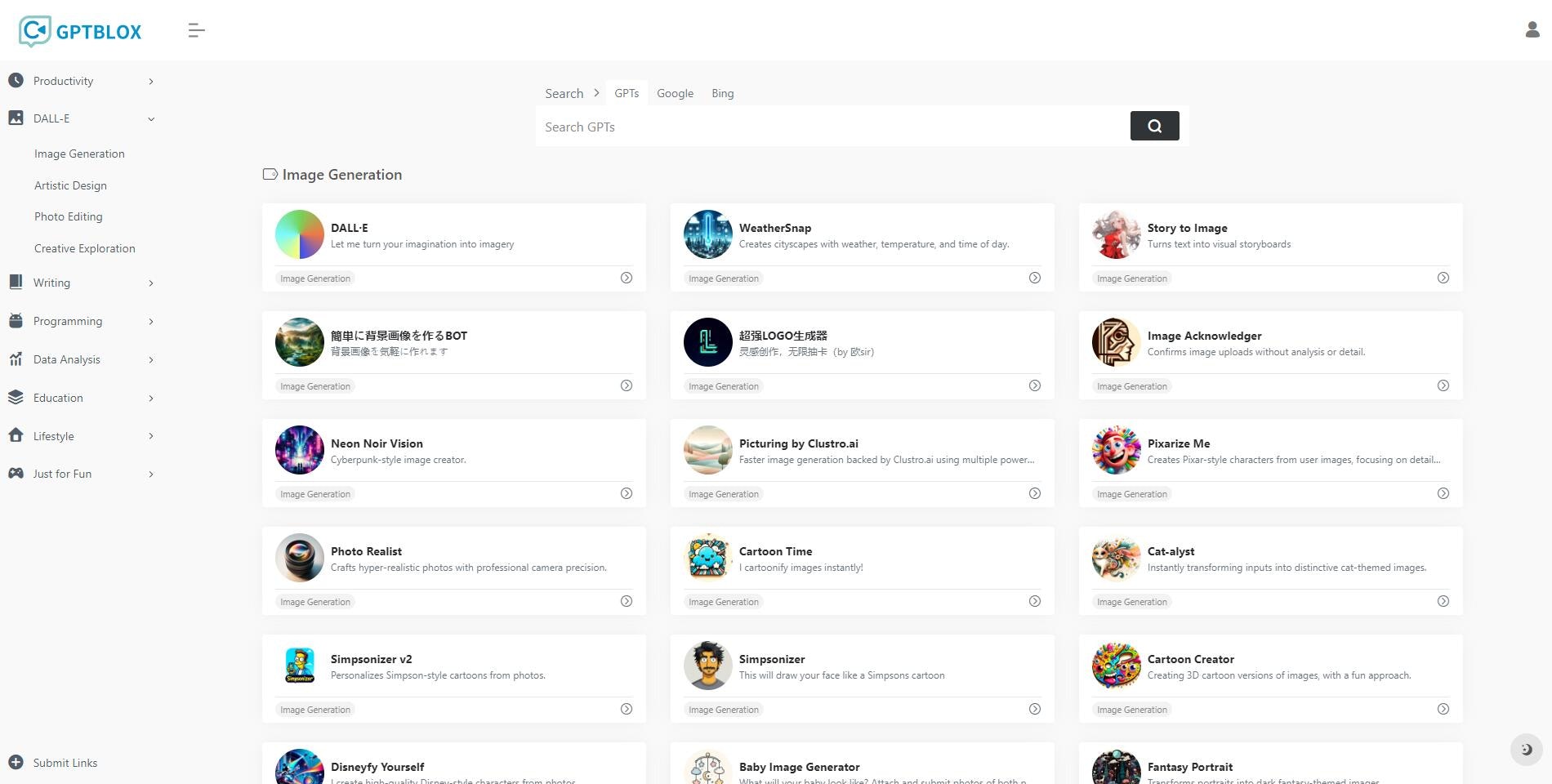Screen dimensions: 1552x784
Task: Open arrow icon on Neon Noir Vision card
Action: pyautogui.click(x=627, y=493)
